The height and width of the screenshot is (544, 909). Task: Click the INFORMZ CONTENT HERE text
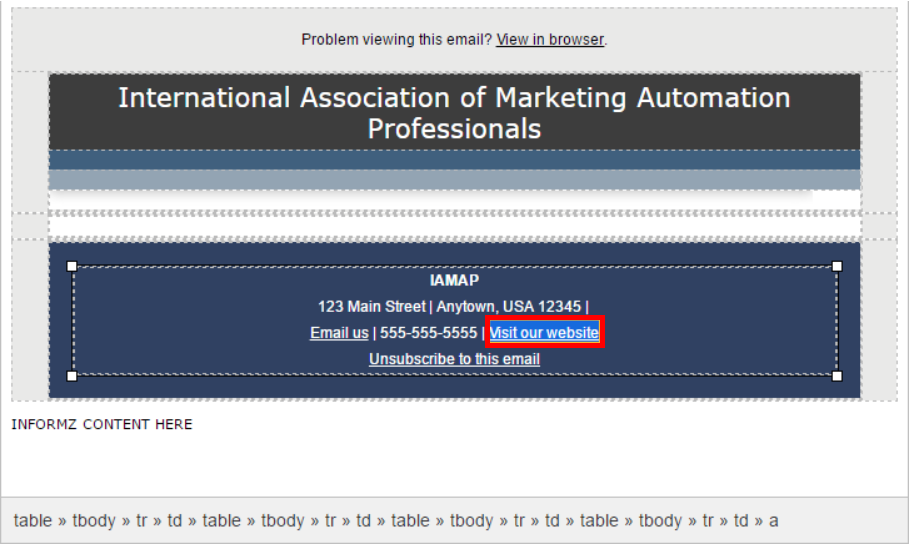tap(102, 425)
